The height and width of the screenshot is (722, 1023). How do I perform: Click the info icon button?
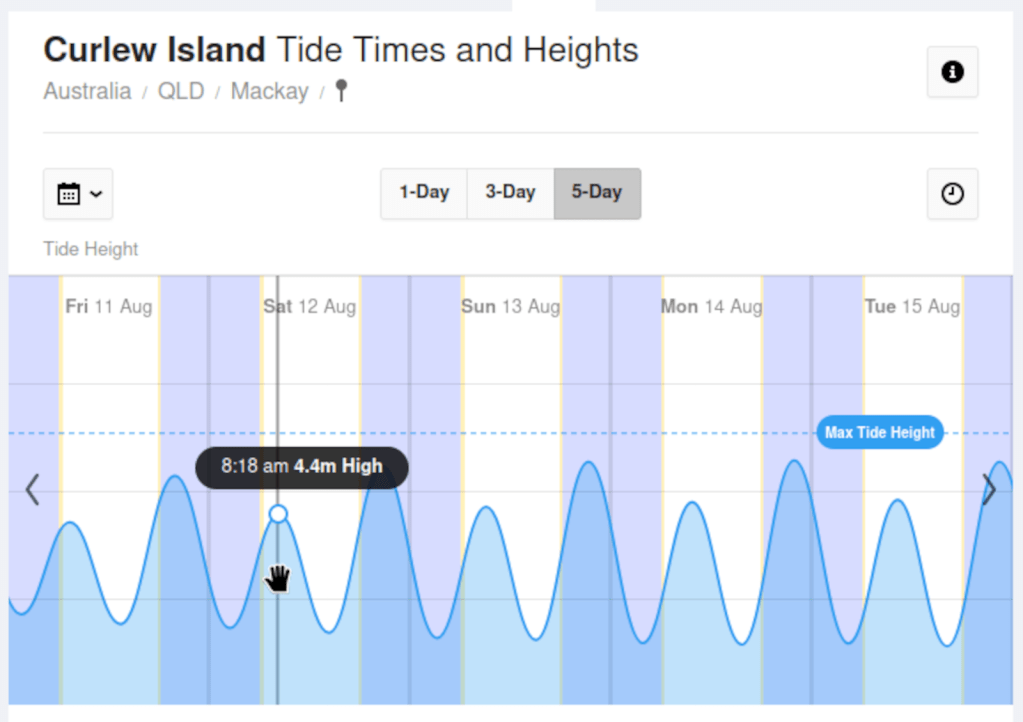coord(952,72)
